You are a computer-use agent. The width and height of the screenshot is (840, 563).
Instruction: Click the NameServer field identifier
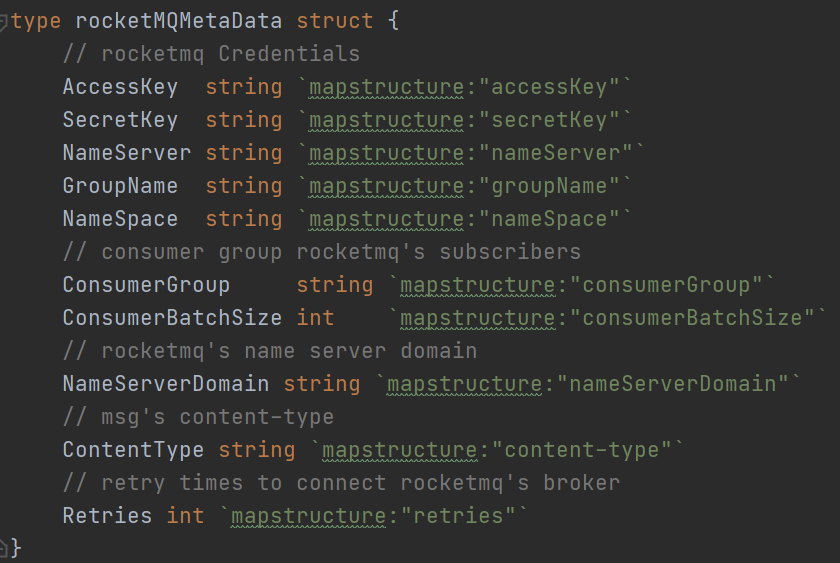click(x=126, y=153)
